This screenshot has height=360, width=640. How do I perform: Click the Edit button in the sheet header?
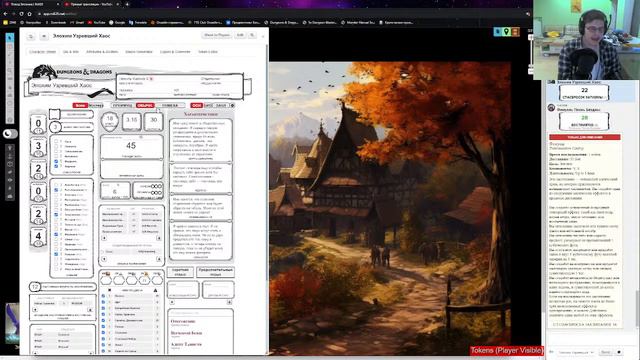(x=240, y=35)
